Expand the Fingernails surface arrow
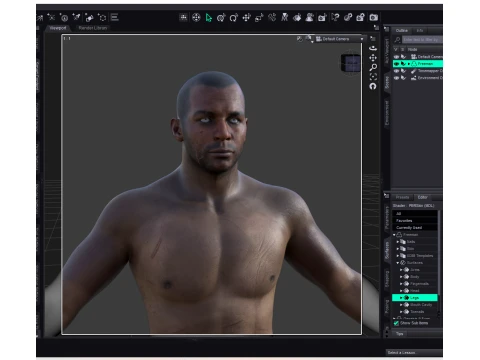This screenshot has height=360, width=480. pyautogui.click(x=401, y=284)
